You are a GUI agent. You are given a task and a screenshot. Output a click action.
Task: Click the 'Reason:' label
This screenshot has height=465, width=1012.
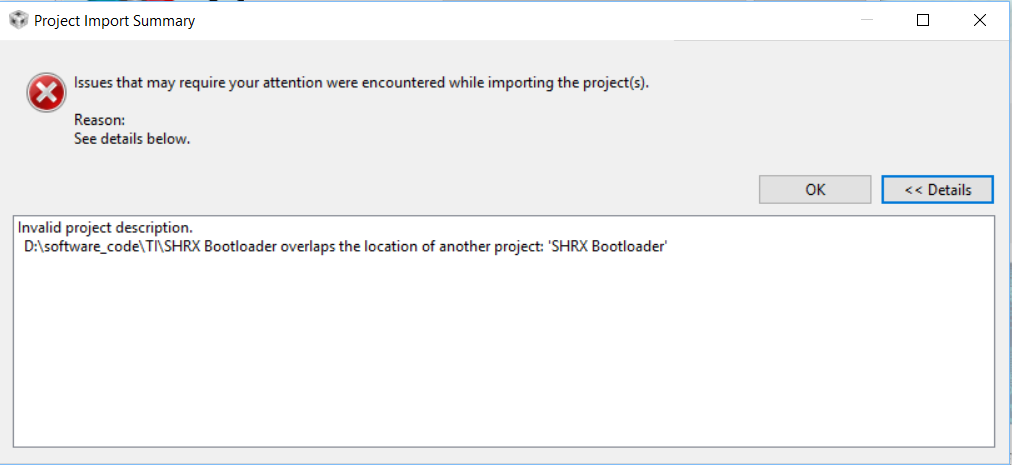tap(98, 120)
